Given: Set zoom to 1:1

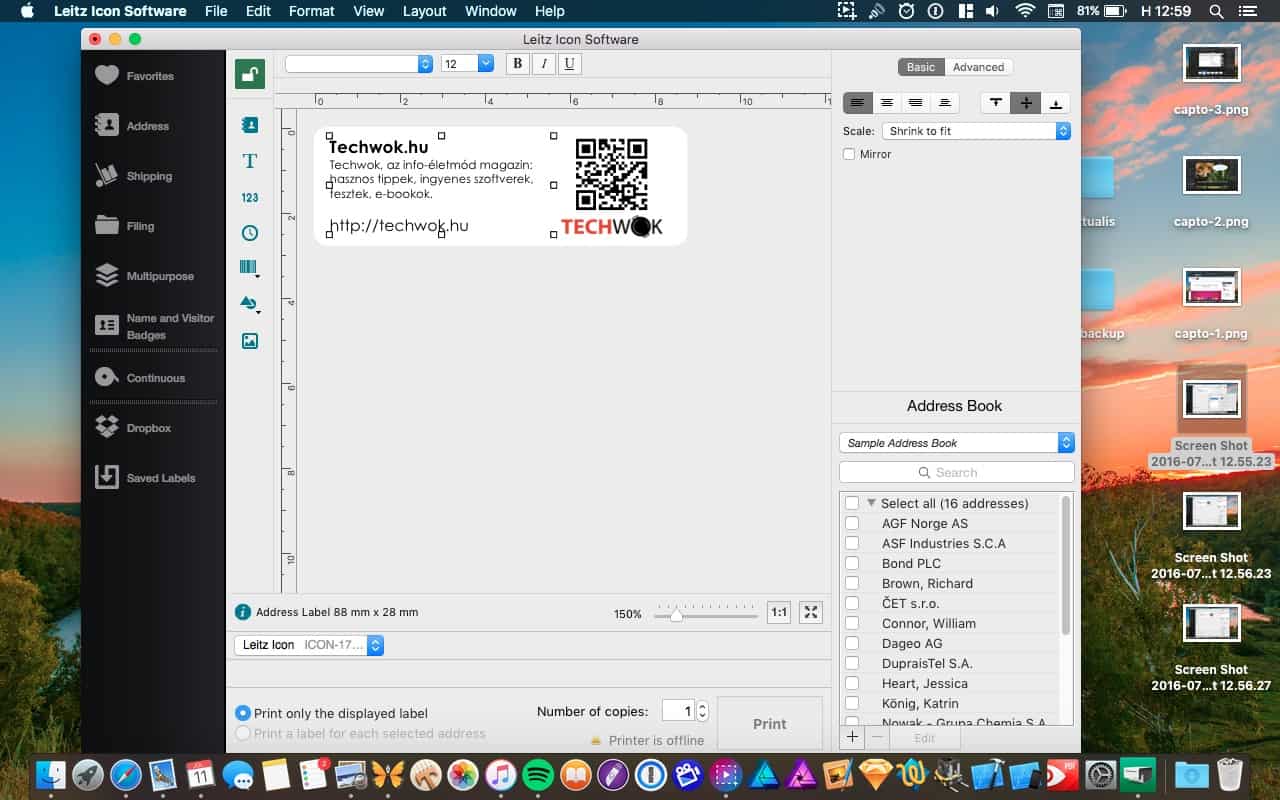Looking at the screenshot, I should tap(778, 613).
